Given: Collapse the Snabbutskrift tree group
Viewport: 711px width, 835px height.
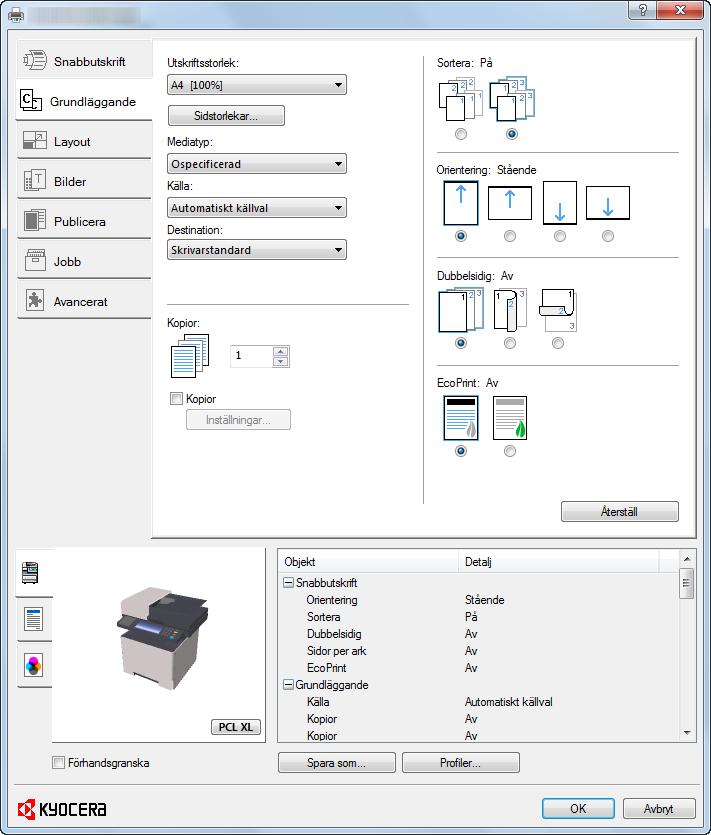Looking at the screenshot, I should tap(288, 583).
